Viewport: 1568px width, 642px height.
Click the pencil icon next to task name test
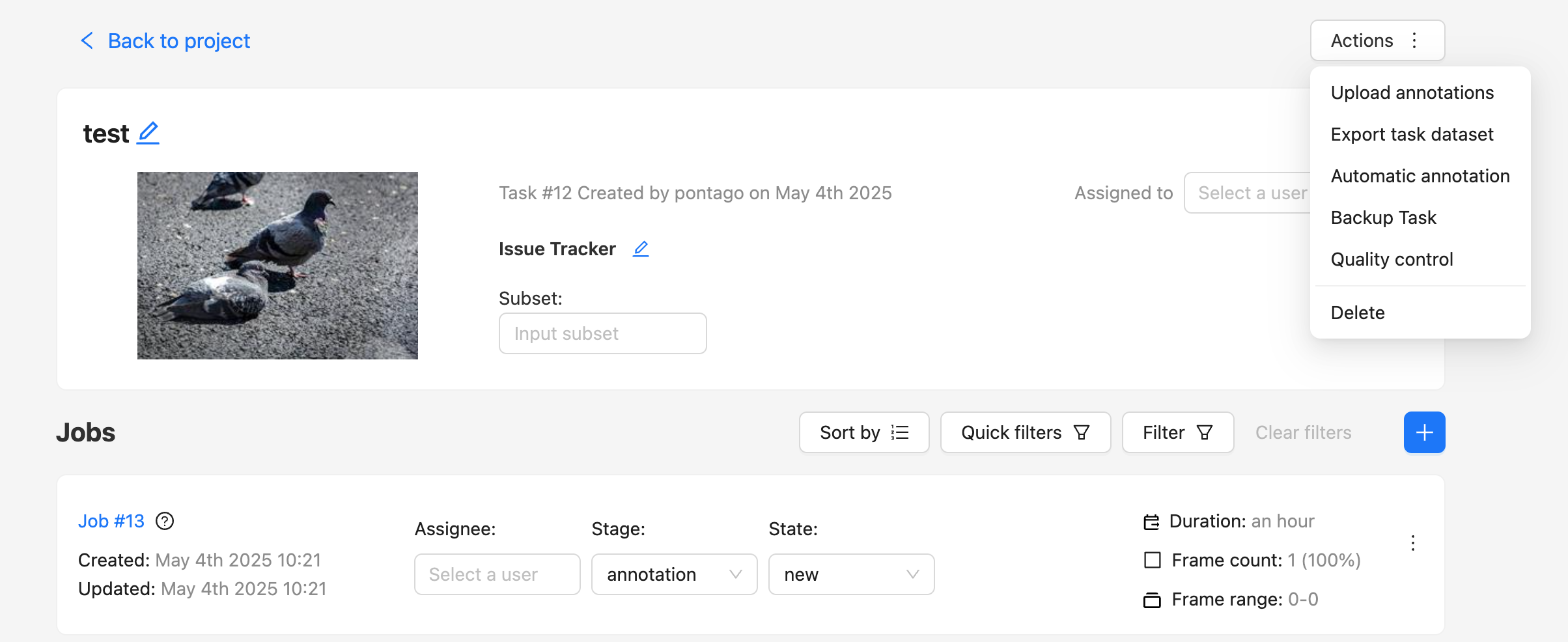(x=148, y=133)
